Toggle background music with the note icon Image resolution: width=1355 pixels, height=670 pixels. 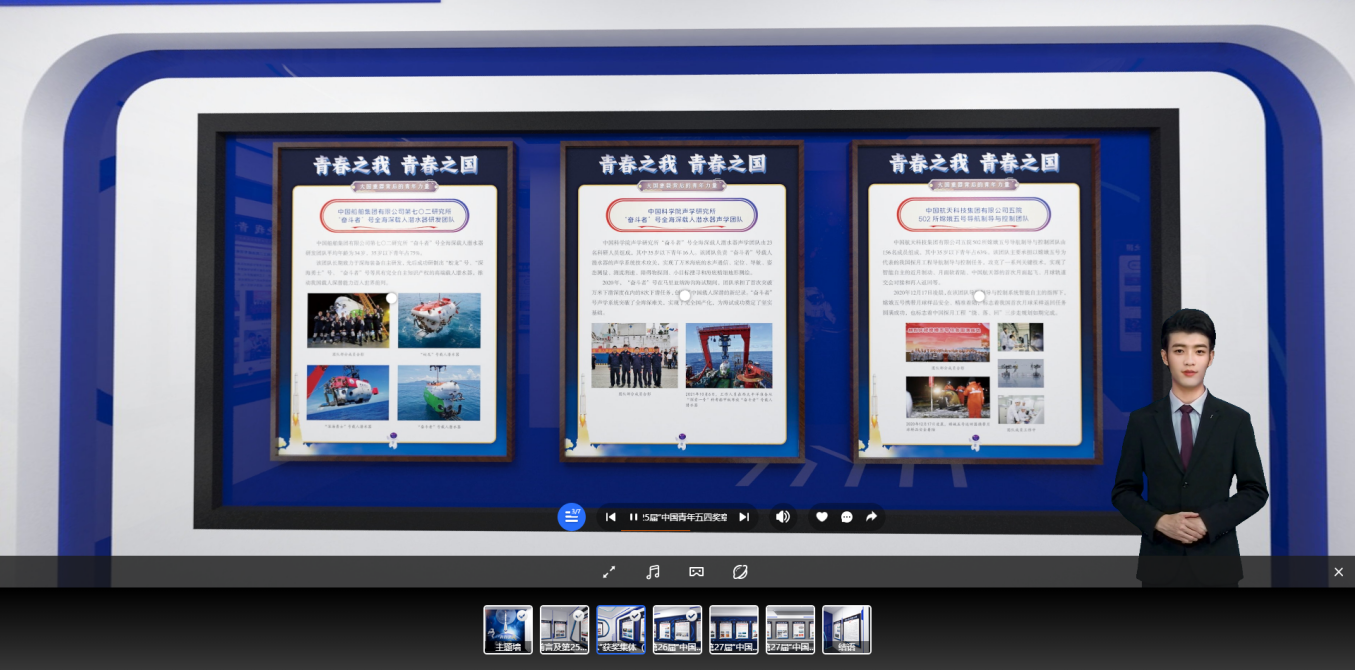pyautogui.click(x=653, y=572)
